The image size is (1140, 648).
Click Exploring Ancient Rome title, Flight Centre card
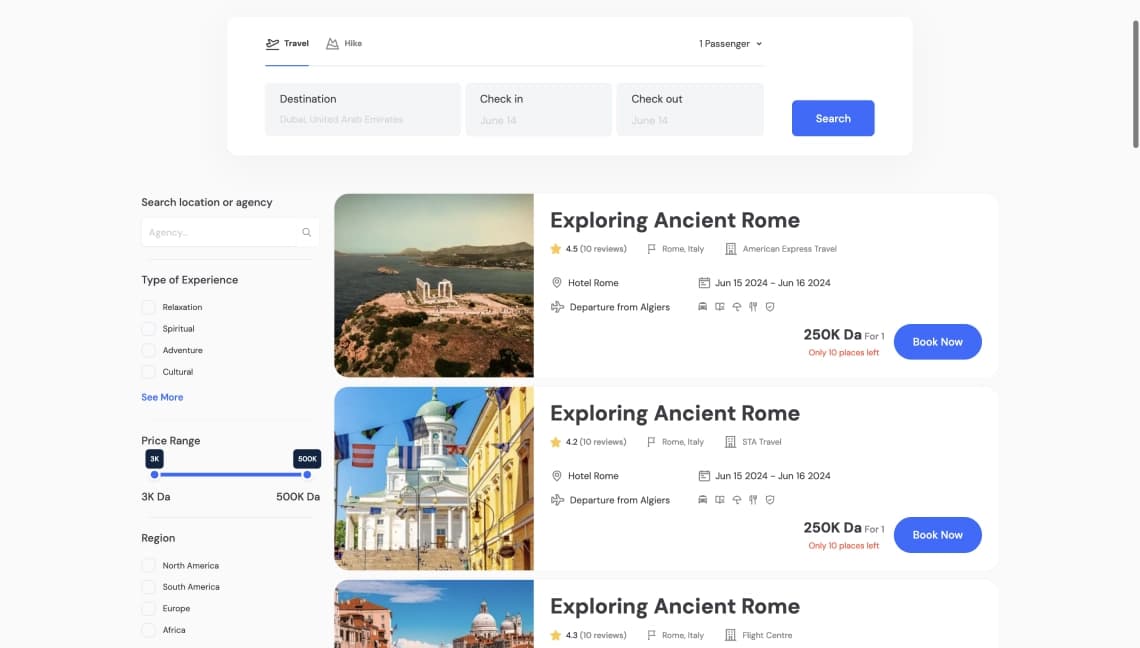point(675,606)
